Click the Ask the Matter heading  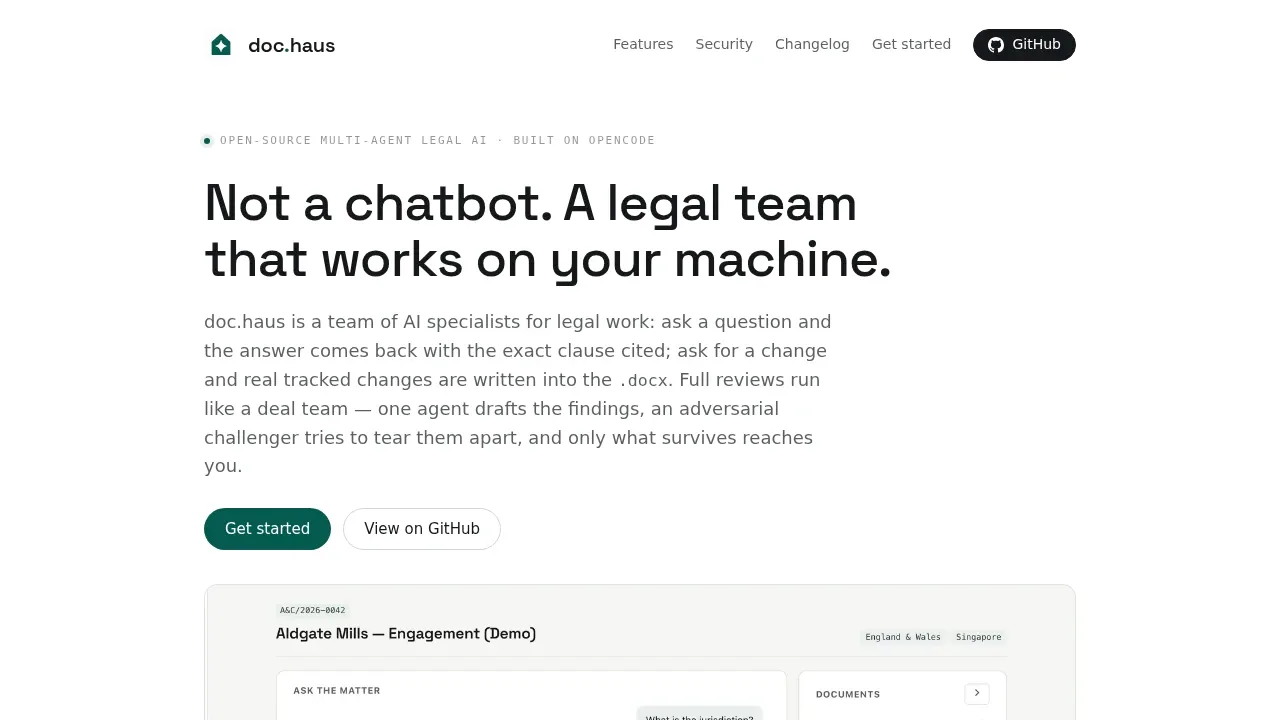[337, 690]
